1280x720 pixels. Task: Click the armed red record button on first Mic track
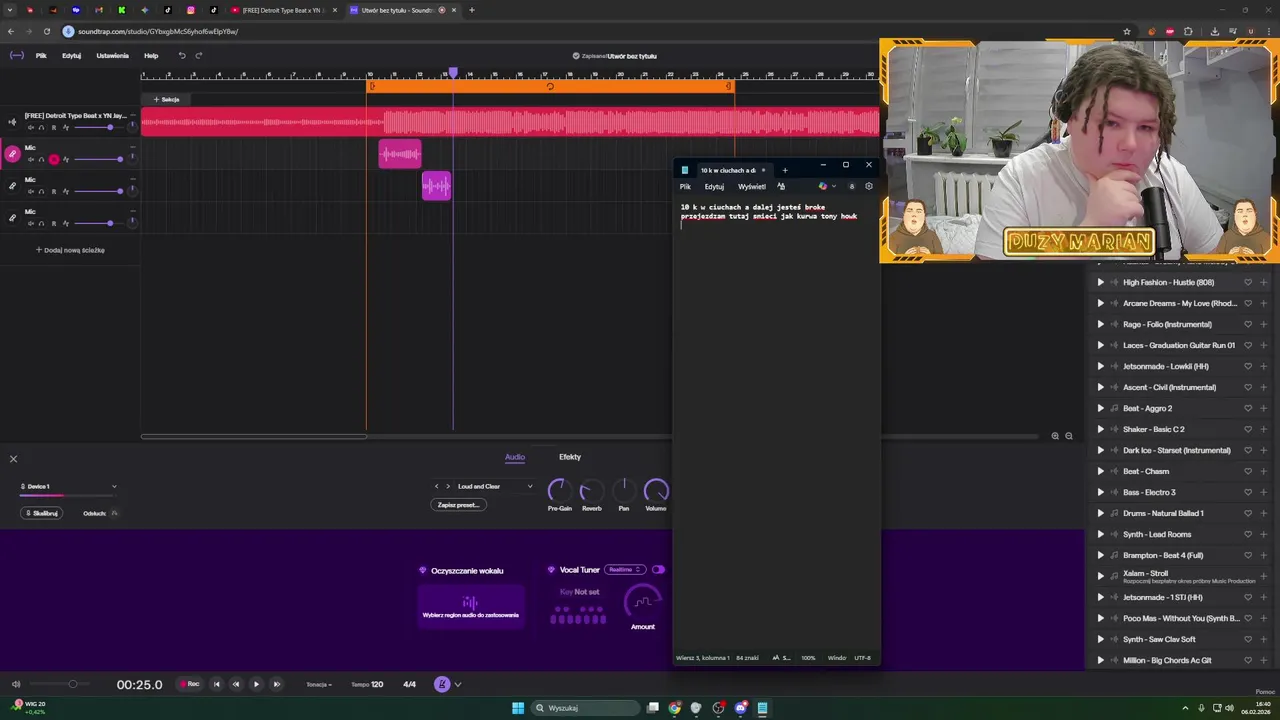pos(54,159)
